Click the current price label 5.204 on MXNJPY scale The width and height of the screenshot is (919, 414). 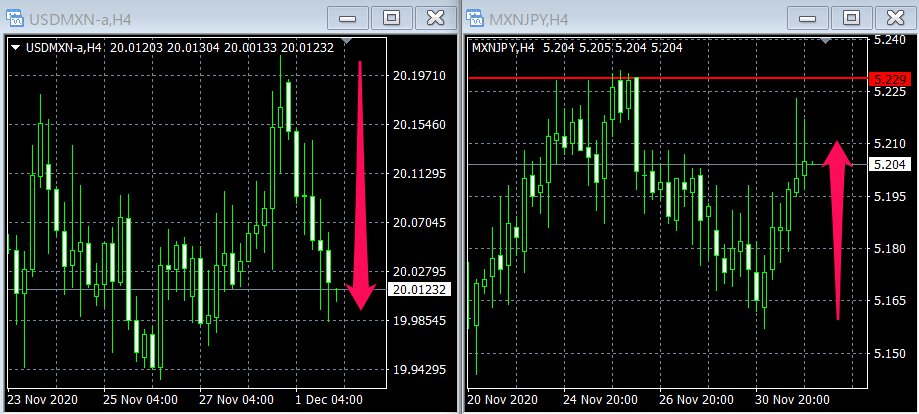(890, 165)
